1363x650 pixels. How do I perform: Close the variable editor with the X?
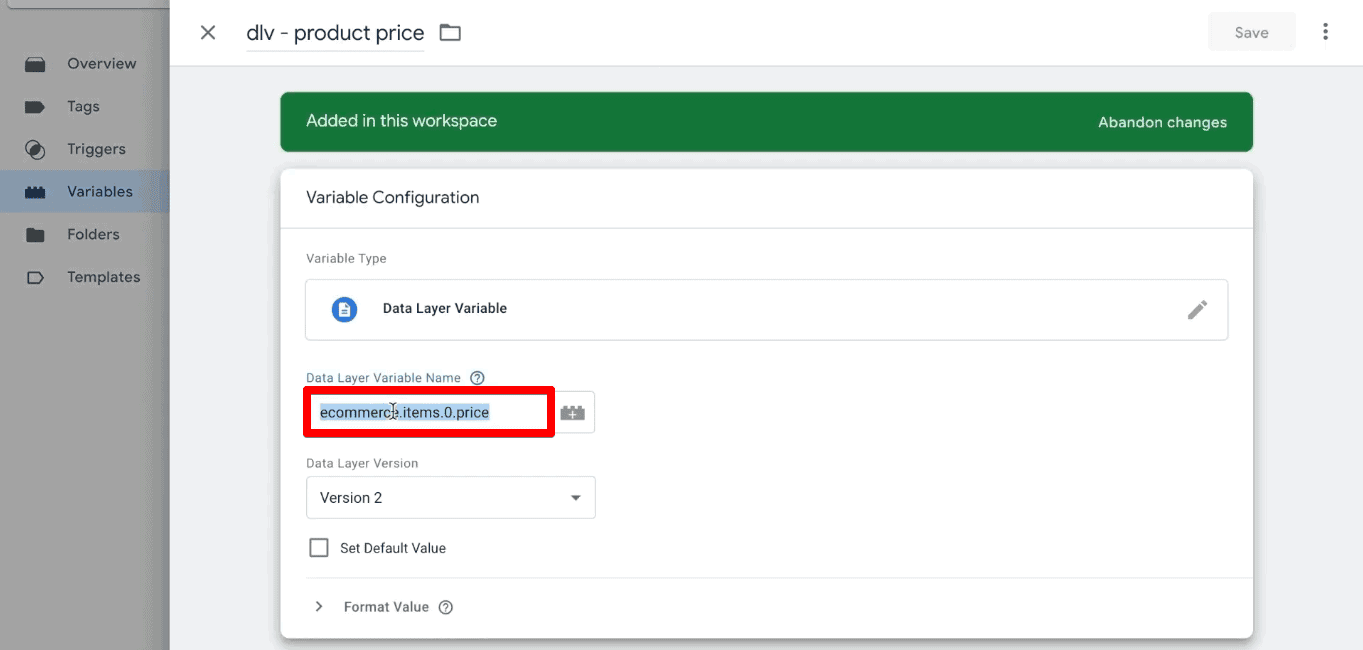pyautogui.click(x=208, y=32)
